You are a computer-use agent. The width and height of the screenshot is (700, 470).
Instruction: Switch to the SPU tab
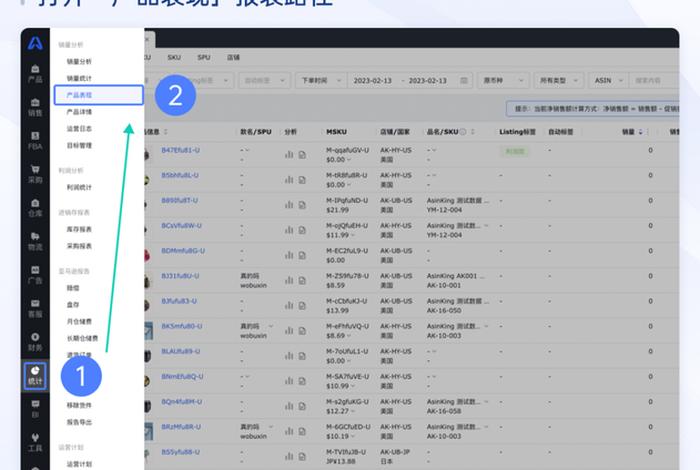[204, 58]
